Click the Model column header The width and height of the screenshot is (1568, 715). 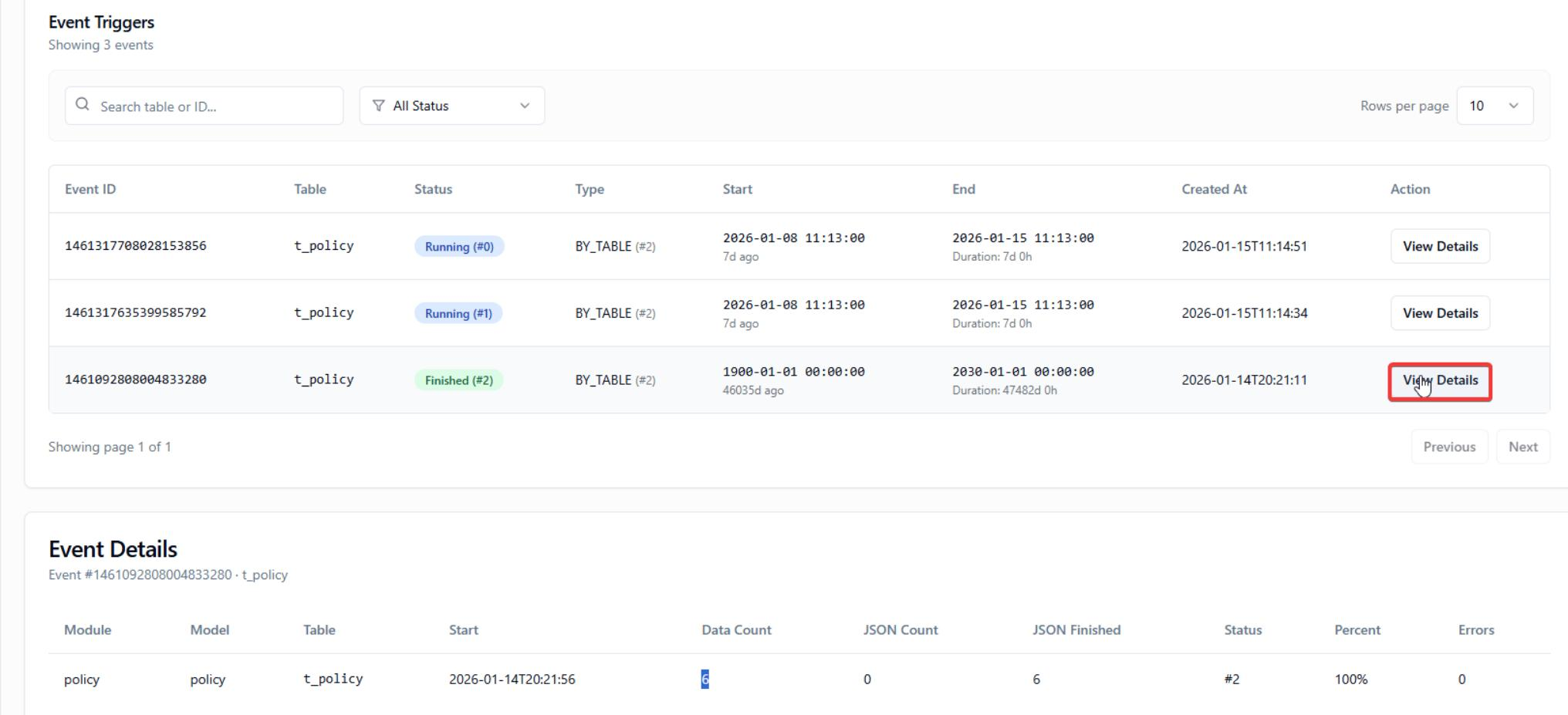coord(209,630)
